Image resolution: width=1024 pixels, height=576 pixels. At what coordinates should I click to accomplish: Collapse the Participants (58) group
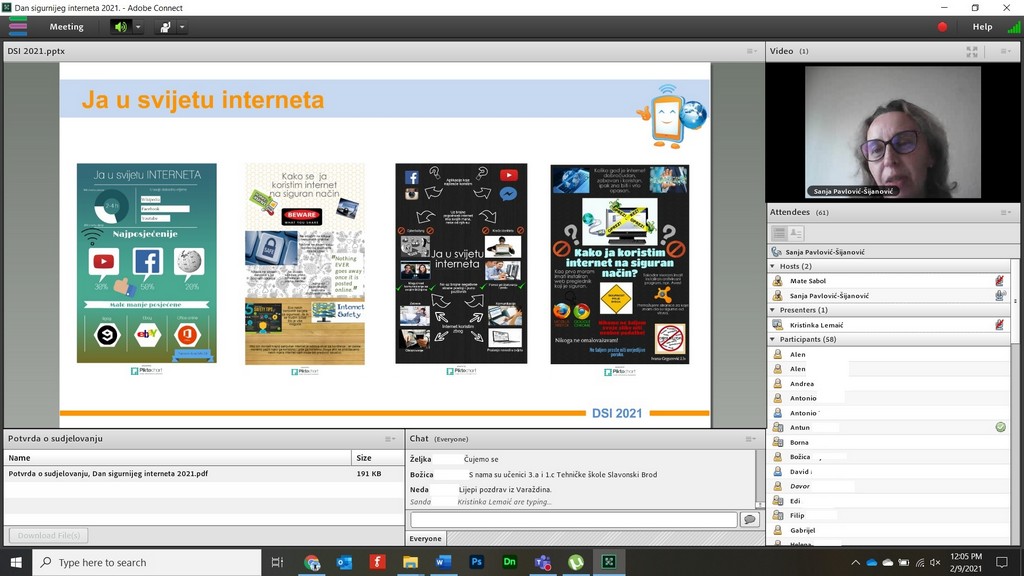click(773, 339)
